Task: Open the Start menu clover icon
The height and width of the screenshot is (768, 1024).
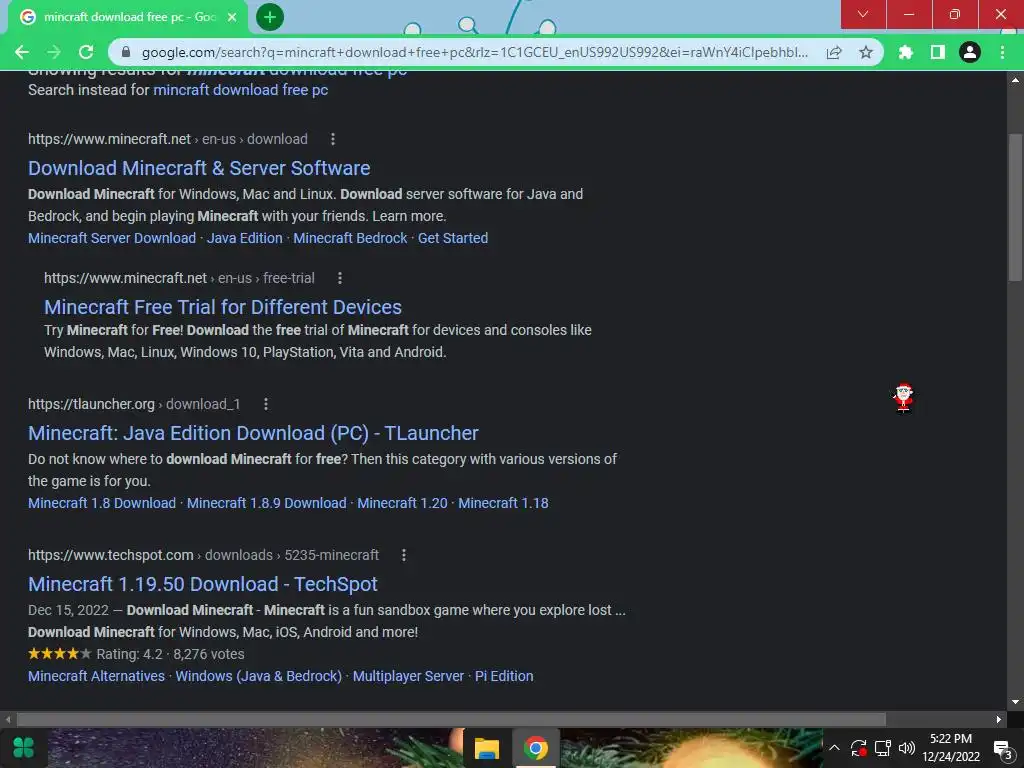Action: (24, 748)
